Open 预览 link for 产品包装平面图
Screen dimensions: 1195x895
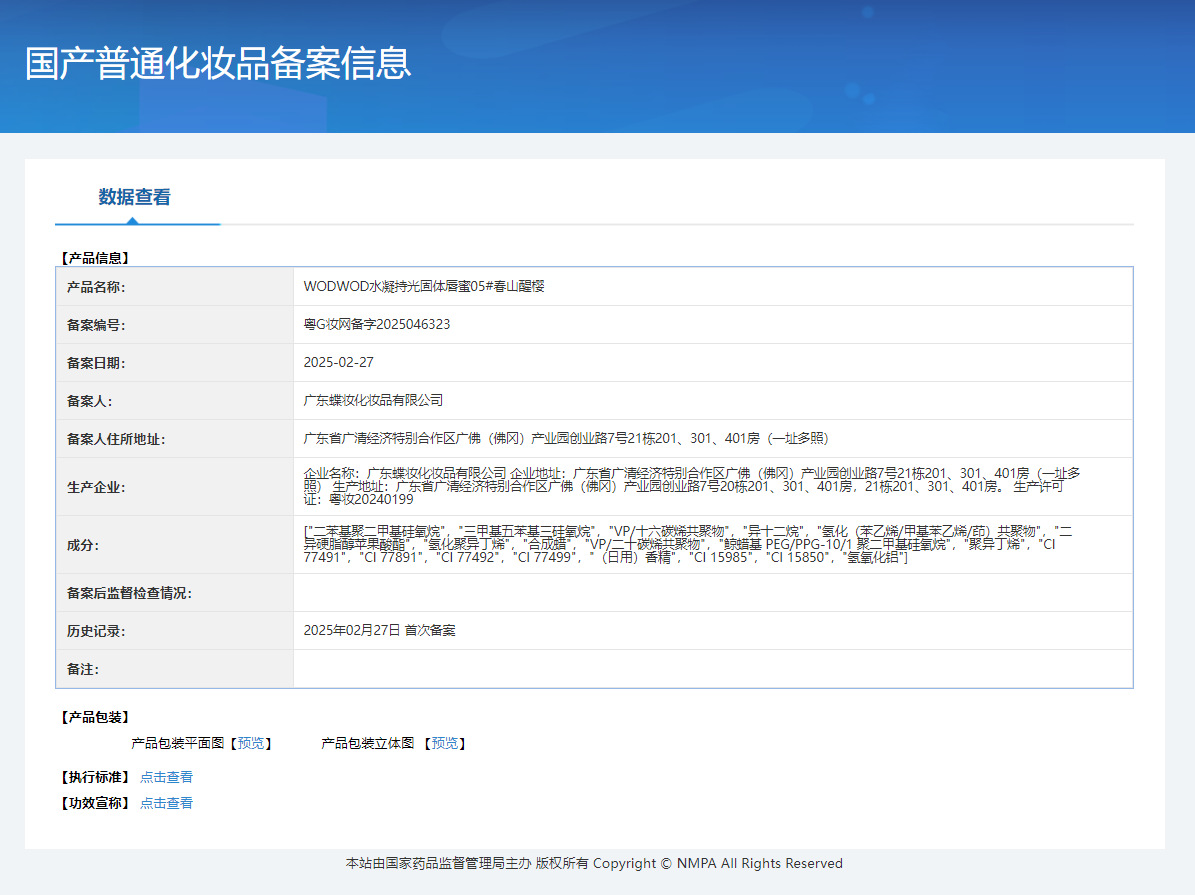click(251, 743)
